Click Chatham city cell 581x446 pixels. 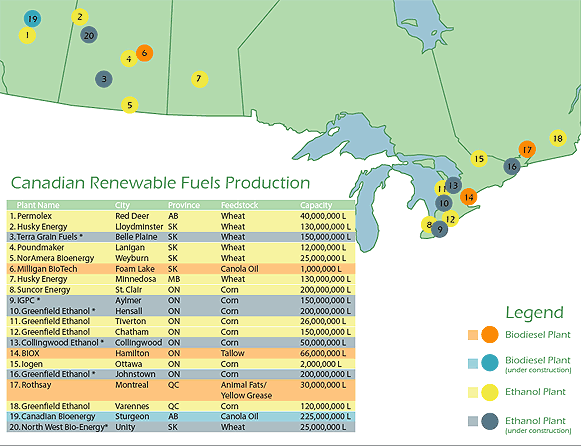(132, 332)
